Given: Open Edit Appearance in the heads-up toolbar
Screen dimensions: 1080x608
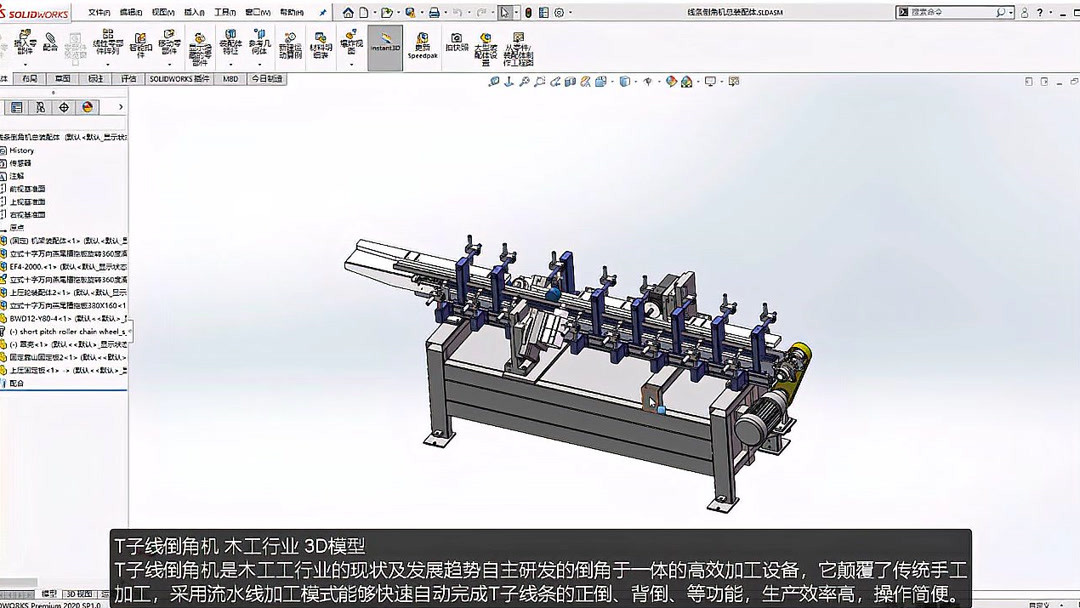Looking at the screenshot, I should 670,80.
